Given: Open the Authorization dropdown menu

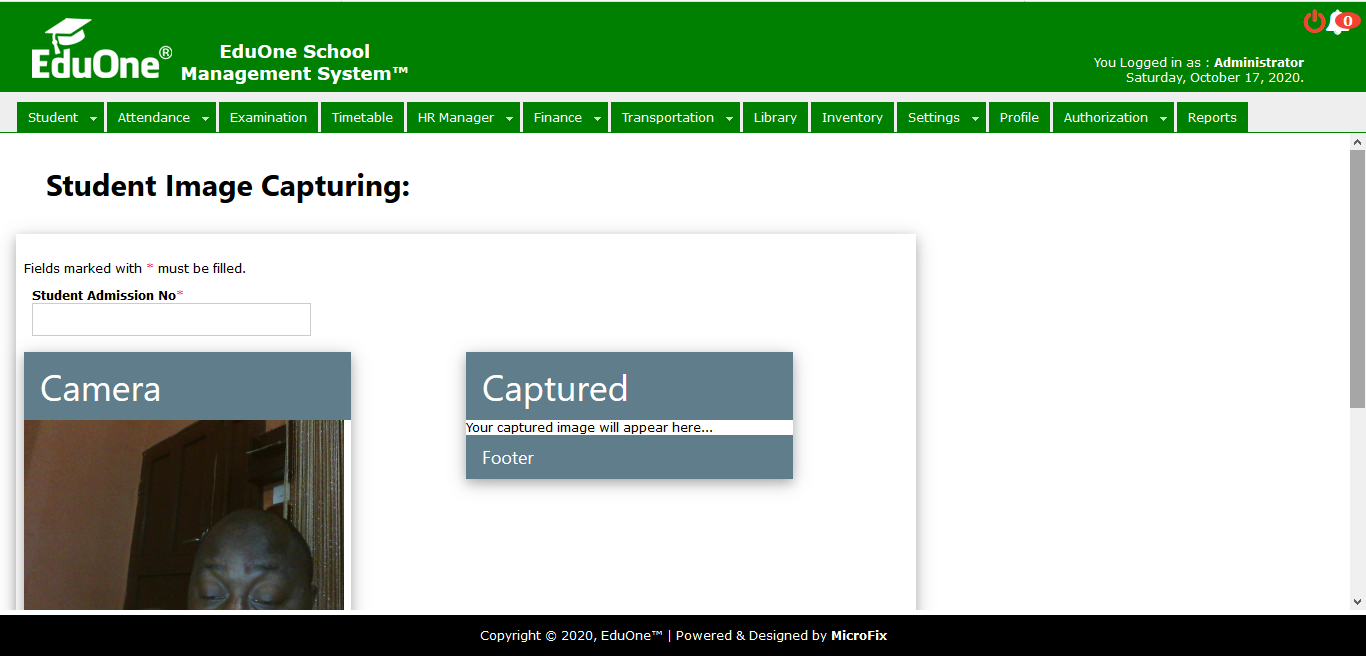Looking at the screenshot, I should point(1163,118).
